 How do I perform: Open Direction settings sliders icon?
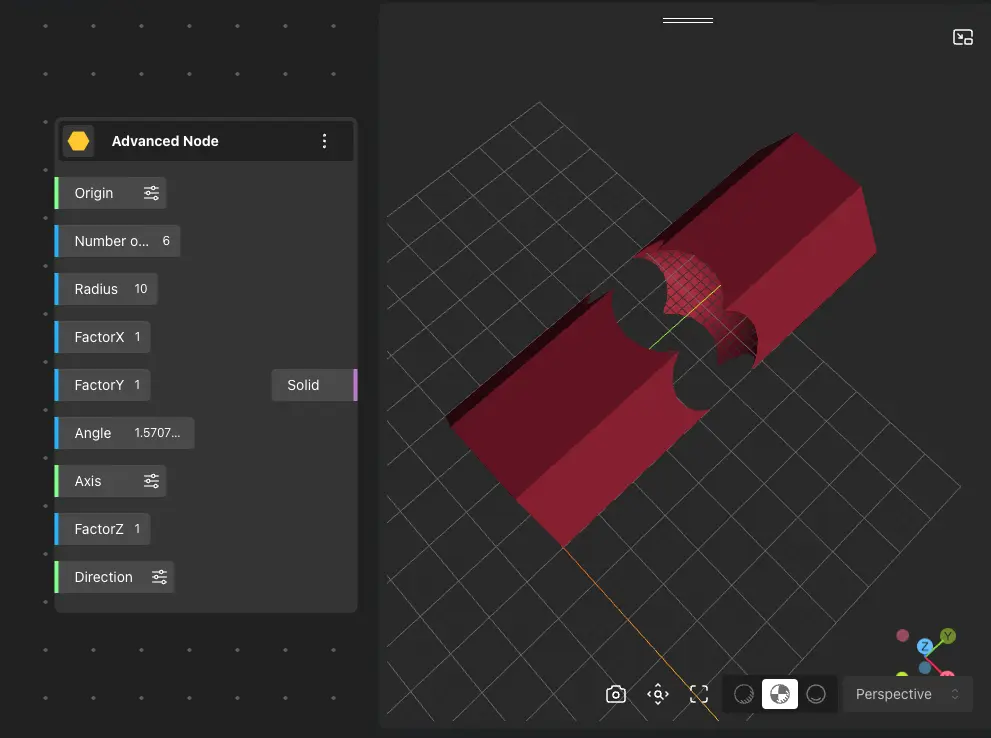point(159,577)
